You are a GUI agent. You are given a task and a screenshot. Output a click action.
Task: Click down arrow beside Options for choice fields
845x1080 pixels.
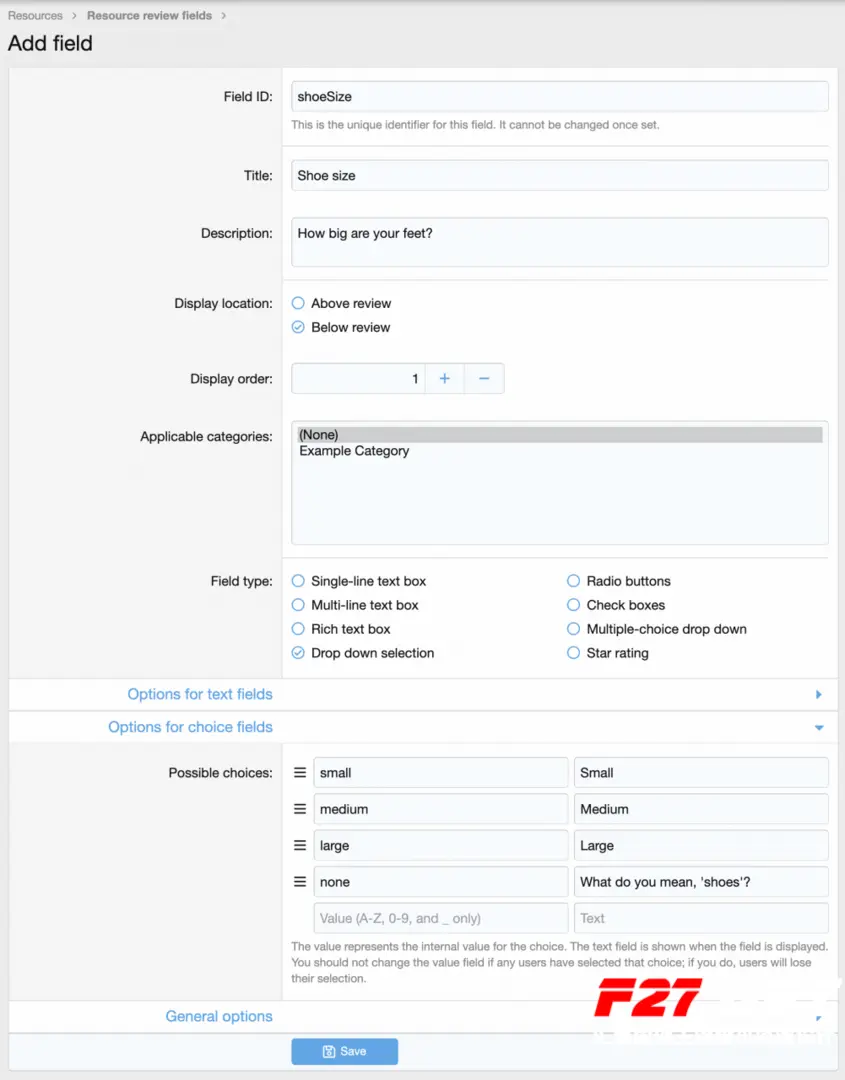819,727
